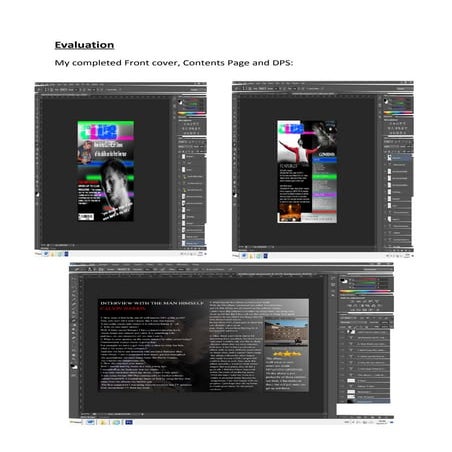Select the highlighted top layer in contents page screenshot
Screen dimensions: 452x452
399,157
